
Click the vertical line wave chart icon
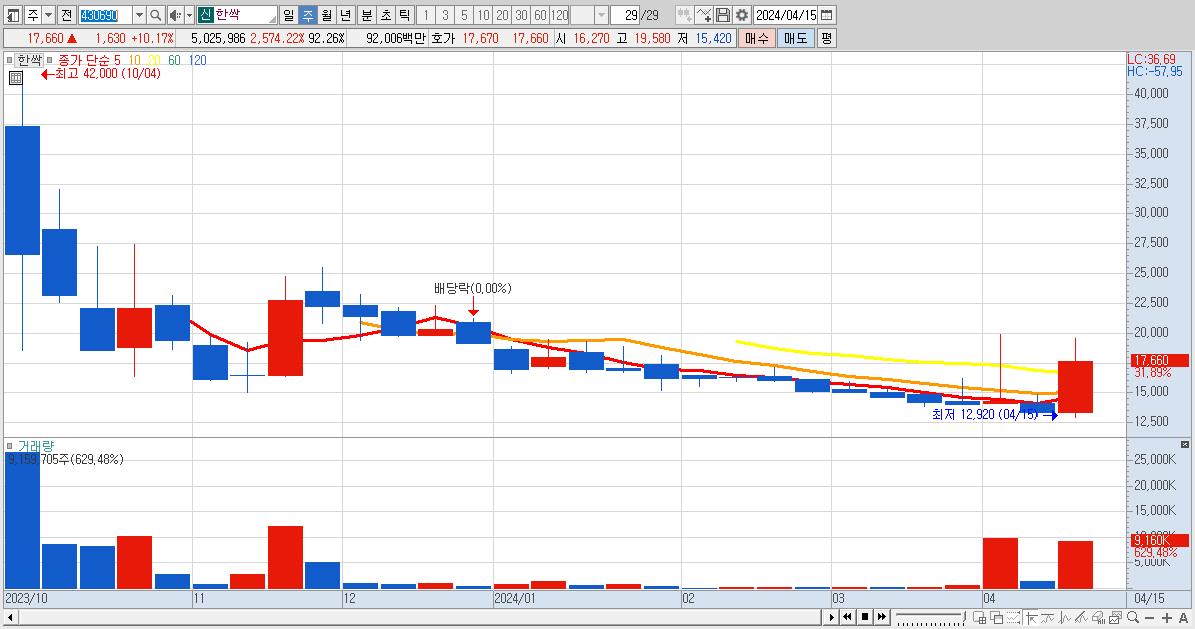click(1065, 617)
